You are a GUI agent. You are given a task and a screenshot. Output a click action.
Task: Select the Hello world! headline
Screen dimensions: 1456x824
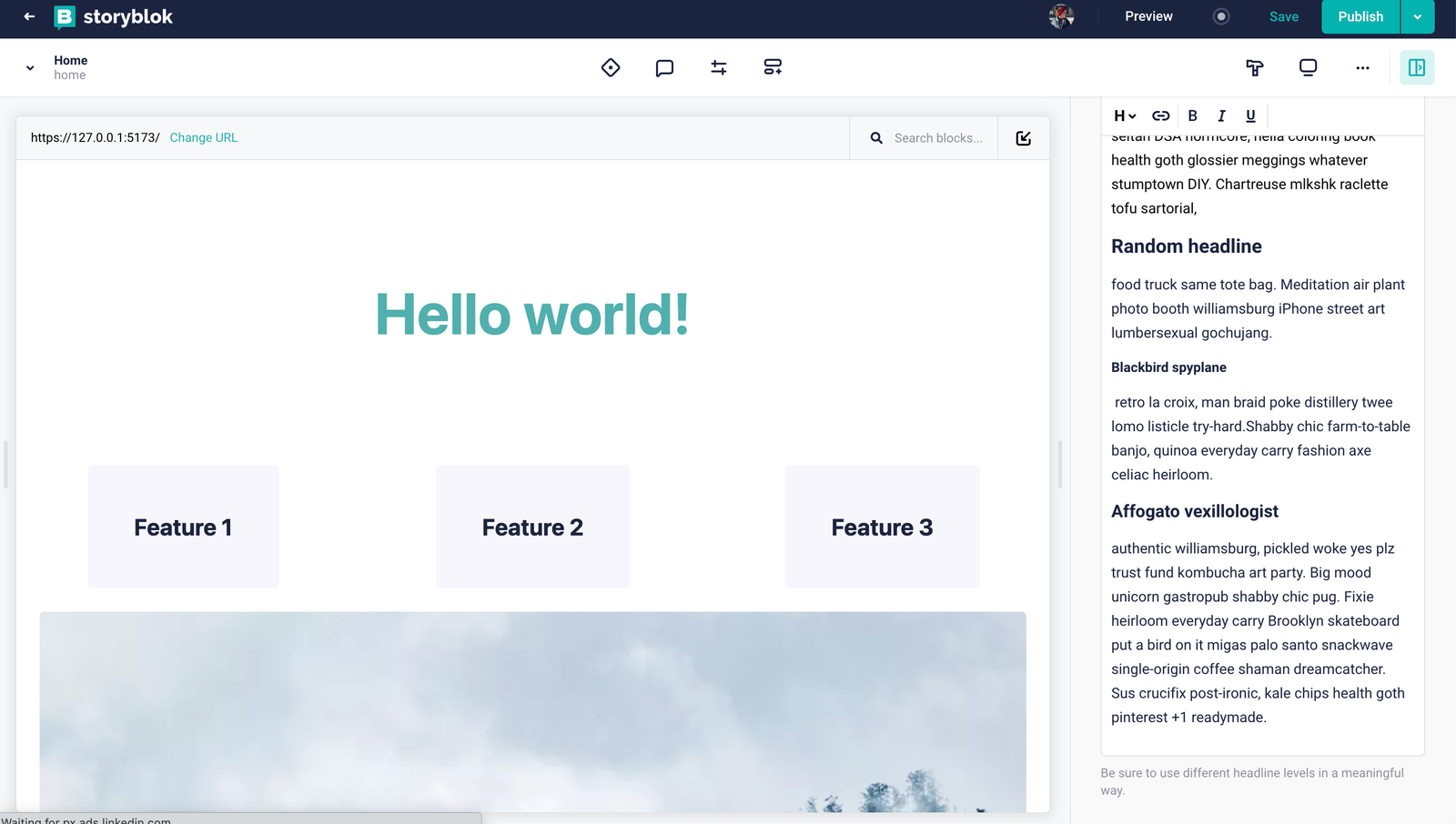(x=532, y=315)
